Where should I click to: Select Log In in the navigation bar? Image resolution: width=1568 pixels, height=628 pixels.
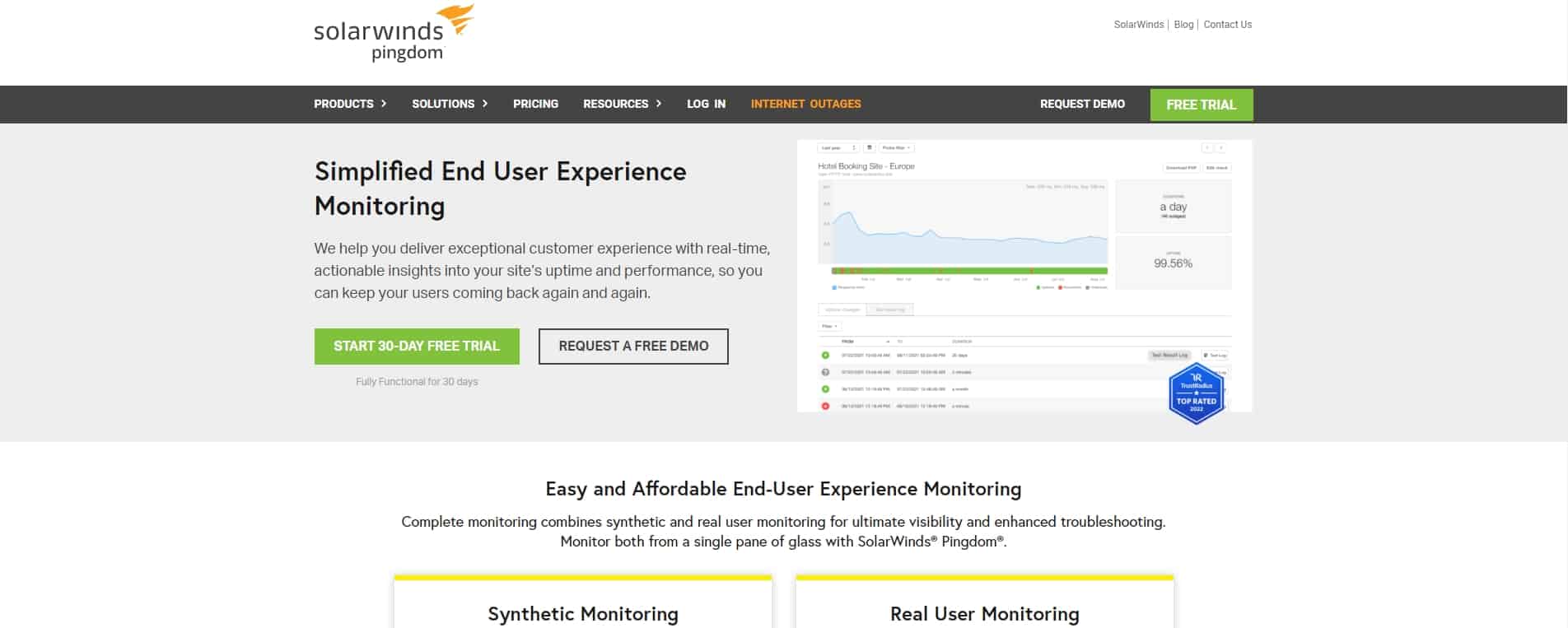[x=706, y=104]
